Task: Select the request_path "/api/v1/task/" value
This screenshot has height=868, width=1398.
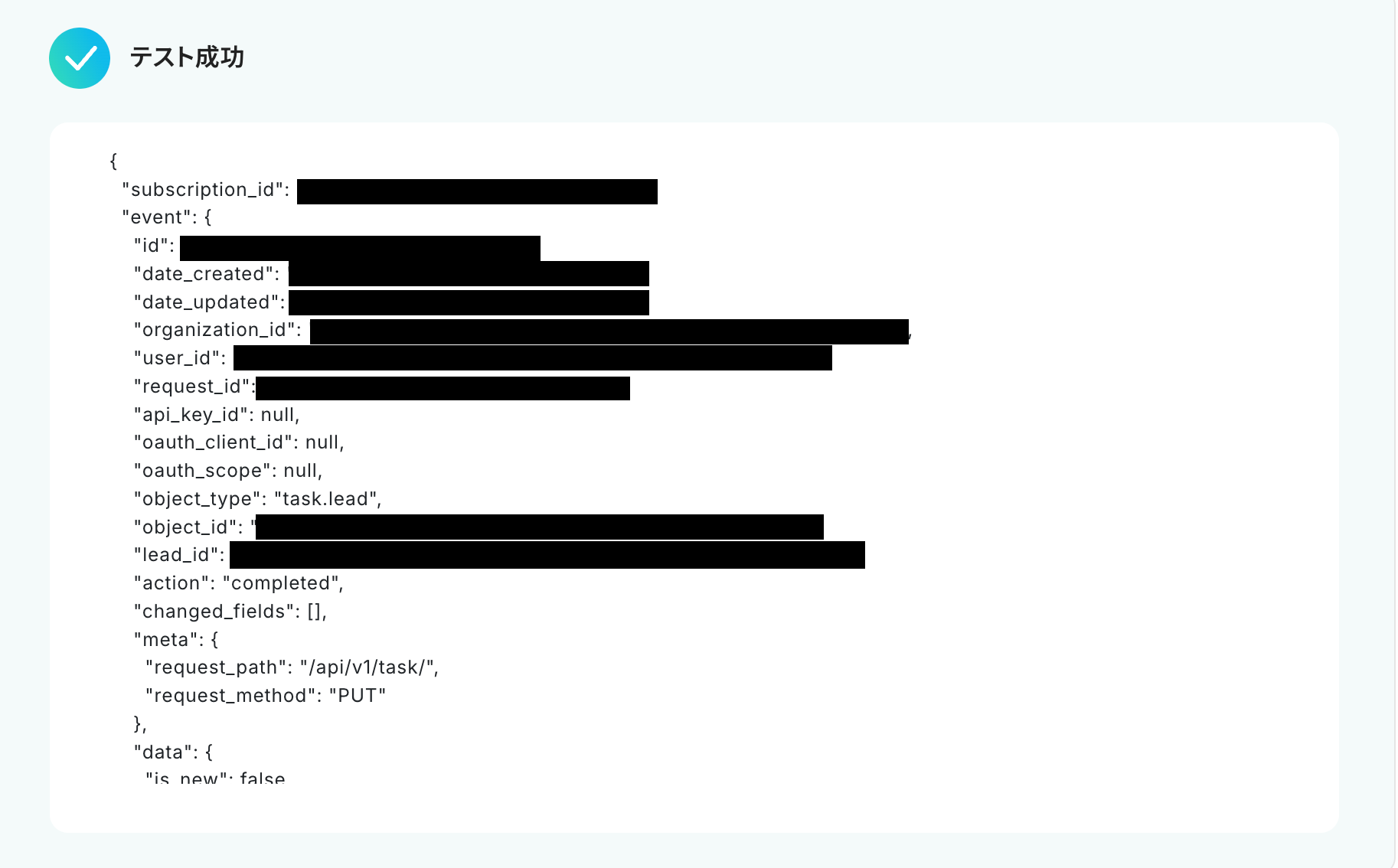Action: pyautogui.click(x=367, y=667)
